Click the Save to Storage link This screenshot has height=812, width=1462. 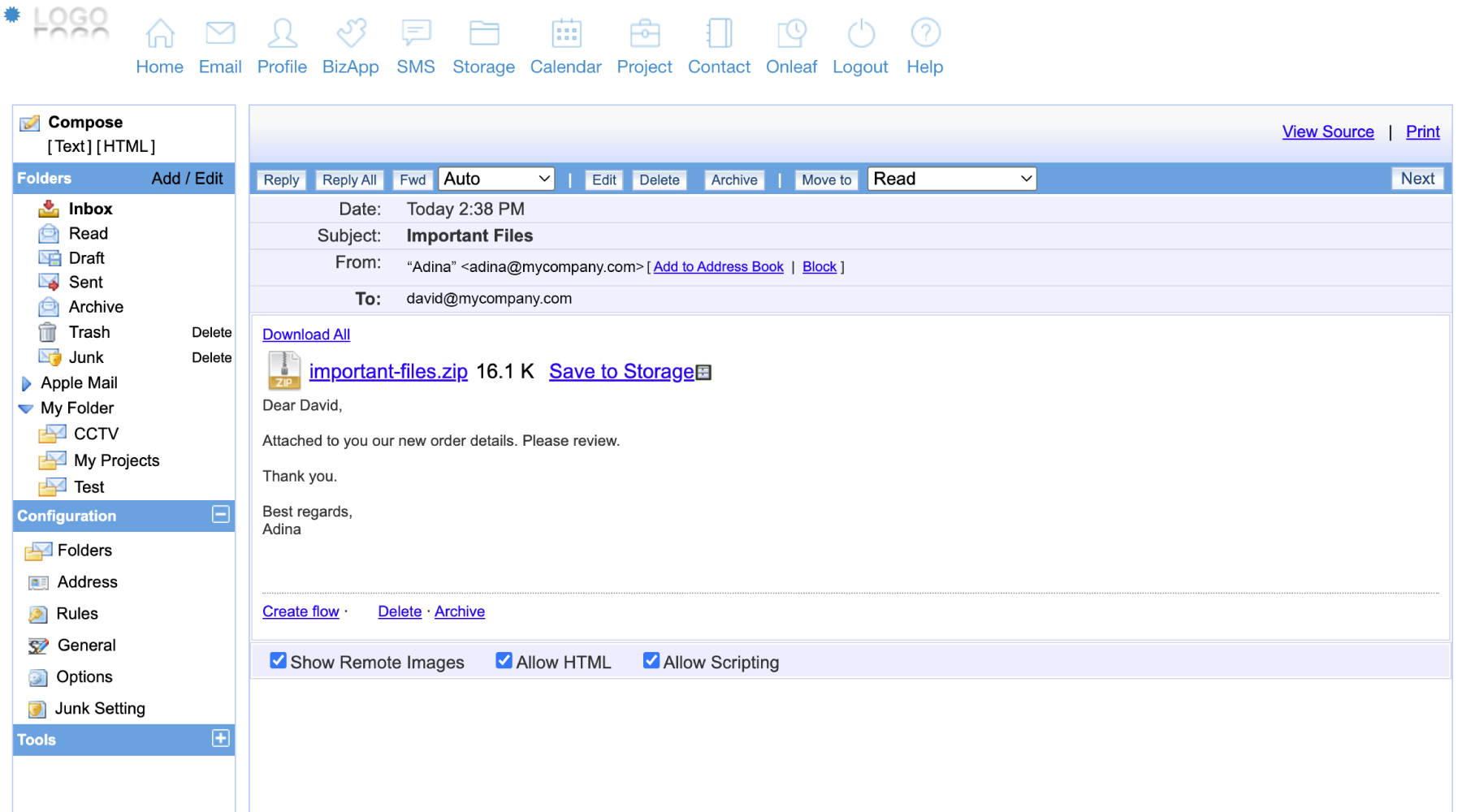(x=621, y=371)
